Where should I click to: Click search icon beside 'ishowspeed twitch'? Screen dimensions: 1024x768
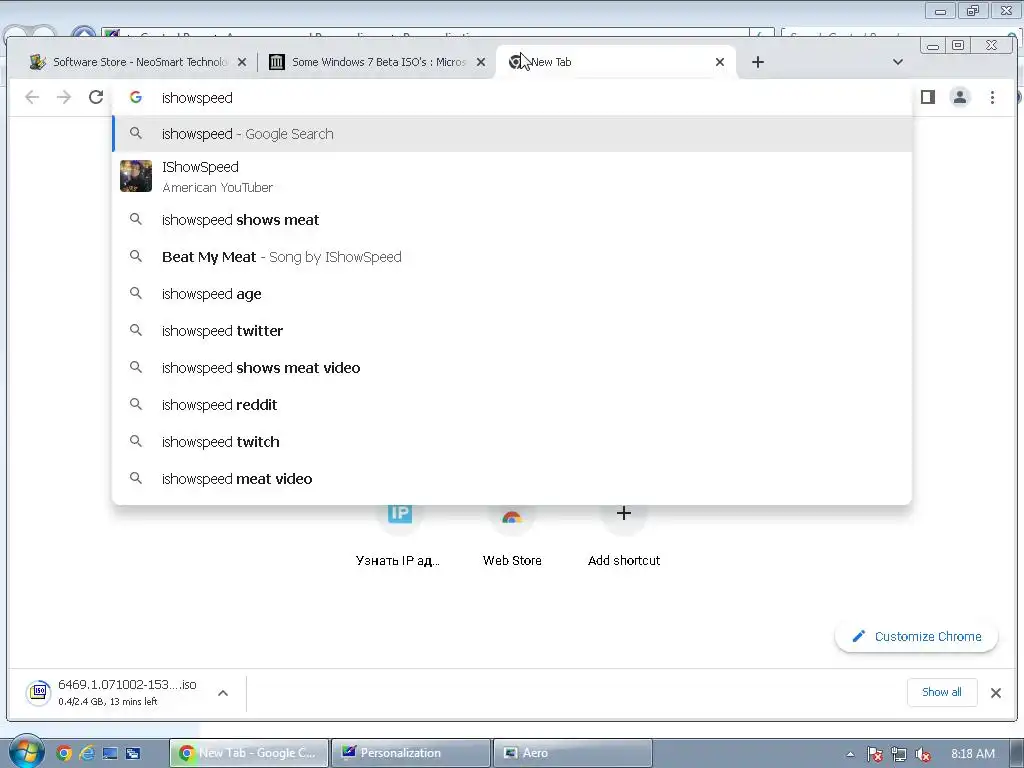(136, 441)
